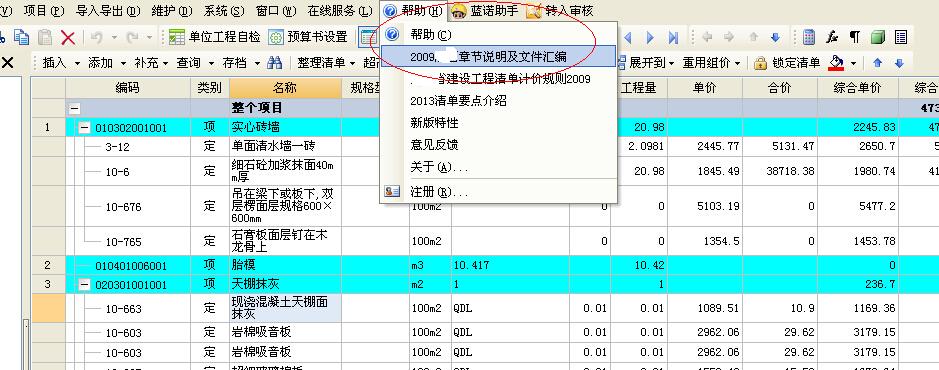Click the blue down arrow beside 锁定清单 paint bucket
This screenshot has height=370, width=939.
899,63
